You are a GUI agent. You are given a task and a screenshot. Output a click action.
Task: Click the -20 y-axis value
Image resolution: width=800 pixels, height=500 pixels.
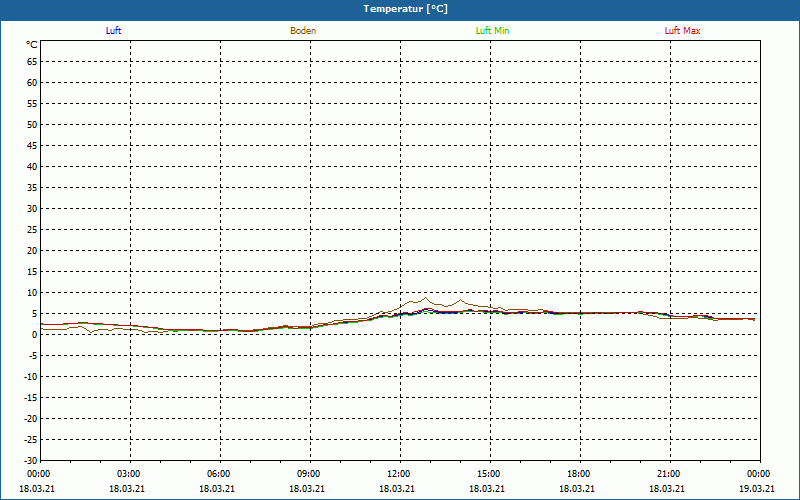[x=32, y=419]
